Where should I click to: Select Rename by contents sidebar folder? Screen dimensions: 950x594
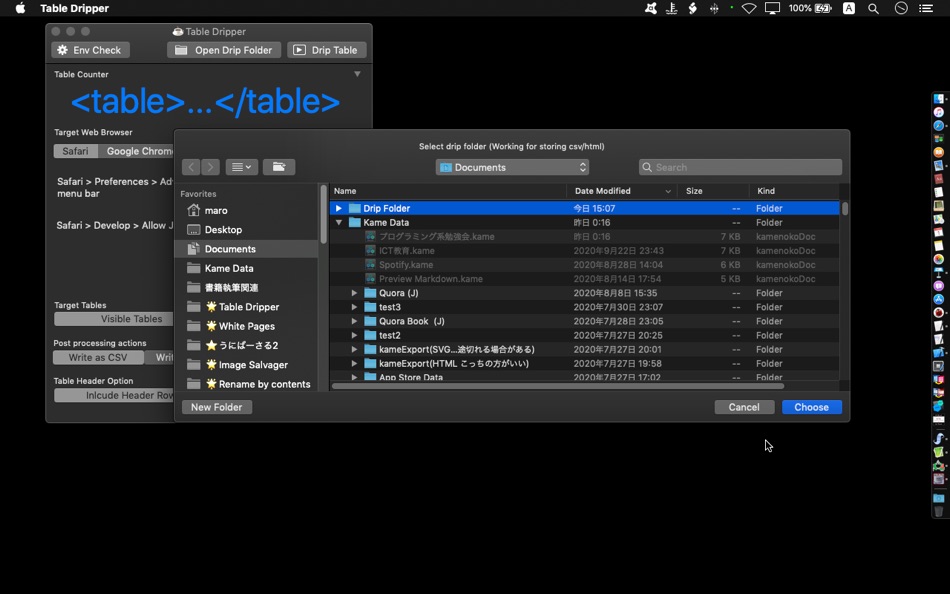249,384
